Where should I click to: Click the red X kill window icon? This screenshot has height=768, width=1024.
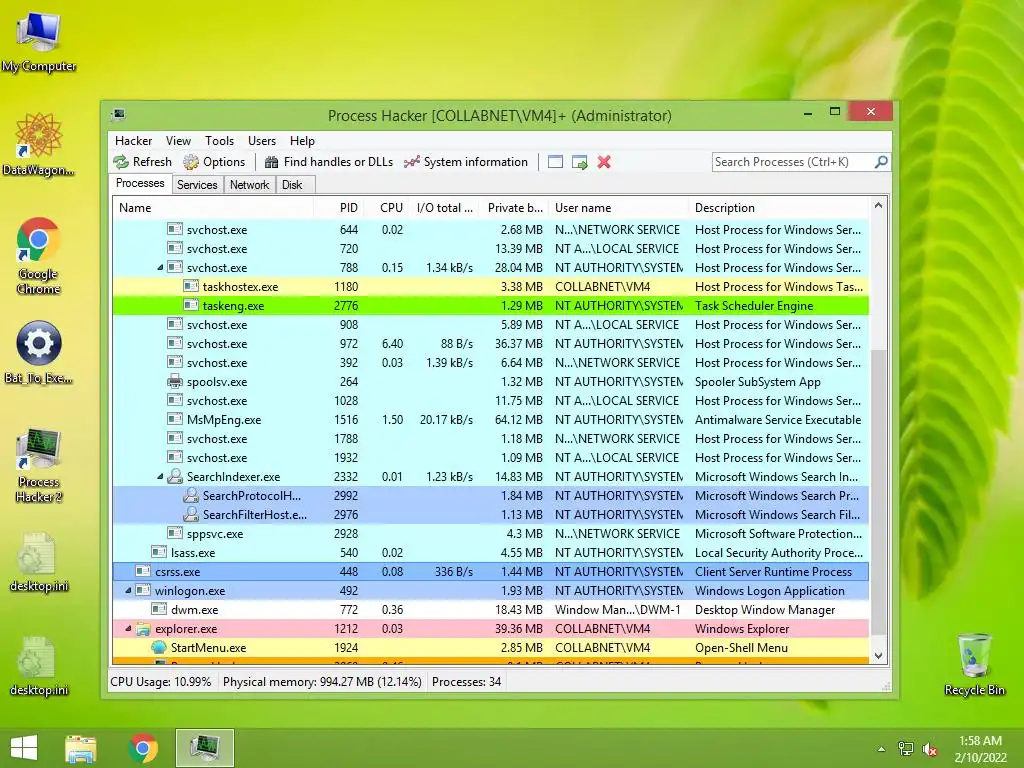coord(604,162)
